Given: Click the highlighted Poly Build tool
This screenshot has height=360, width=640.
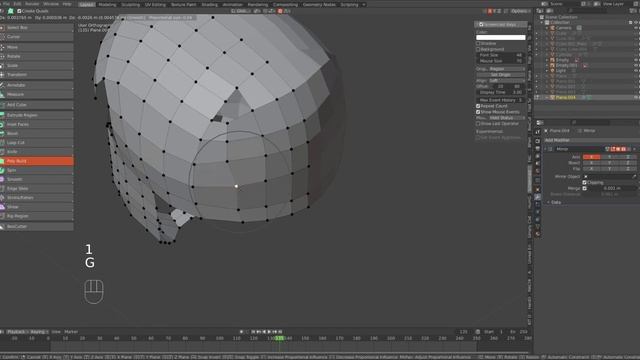Looking at the screenshot, I should click(37, 161).
